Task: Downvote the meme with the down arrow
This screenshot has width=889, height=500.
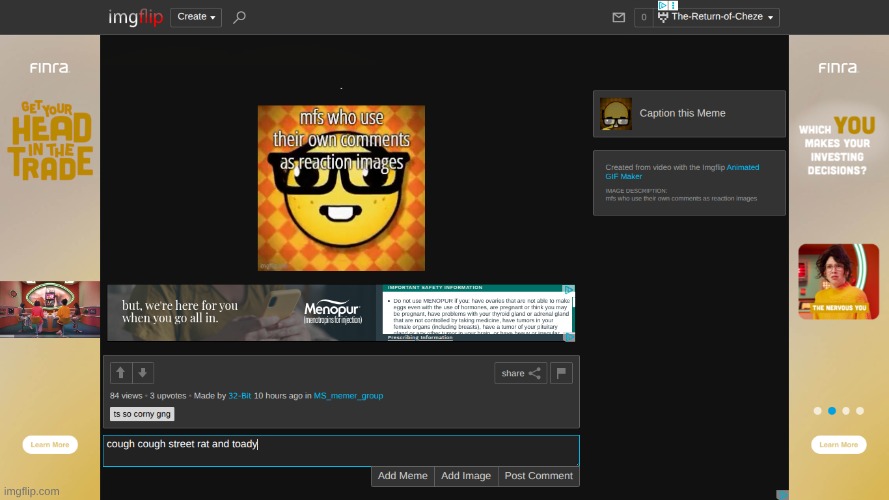Action: (143, 373)
